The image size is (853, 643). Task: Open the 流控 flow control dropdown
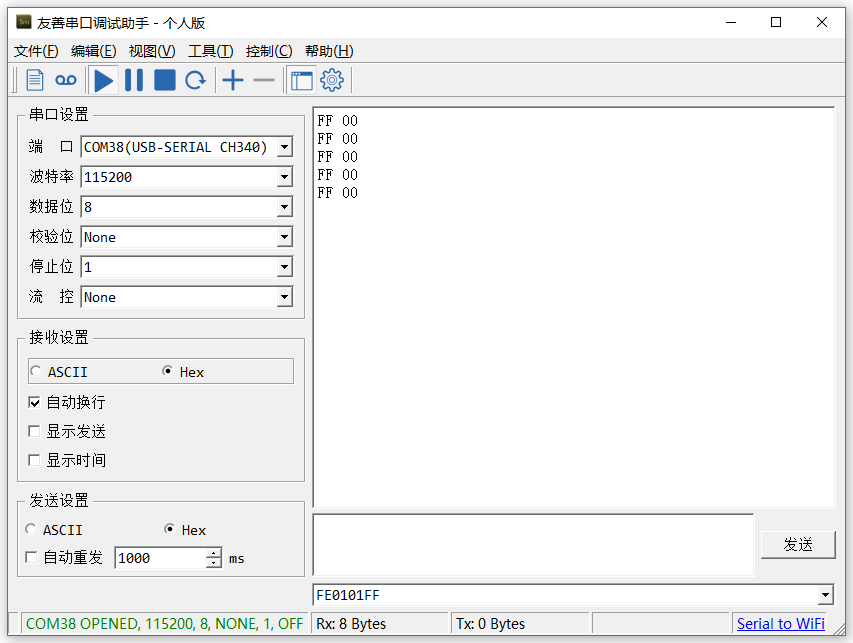tap(285, 297)
